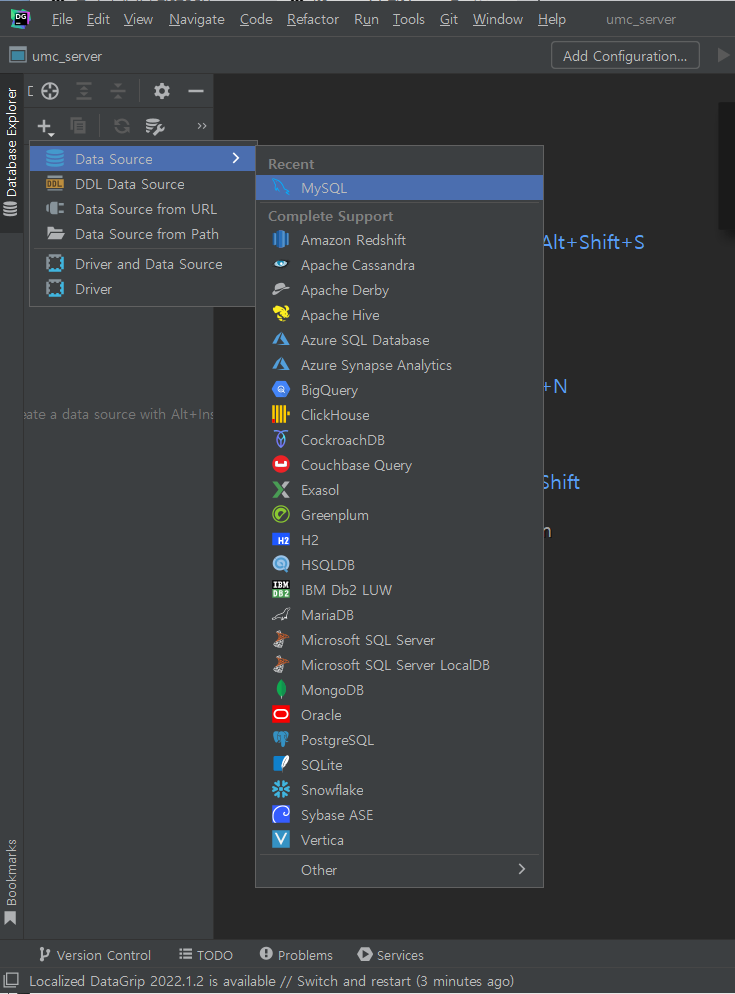Open the File menu
The width and height of the screenshot is (735, 994).
click(x=62, y=20)
